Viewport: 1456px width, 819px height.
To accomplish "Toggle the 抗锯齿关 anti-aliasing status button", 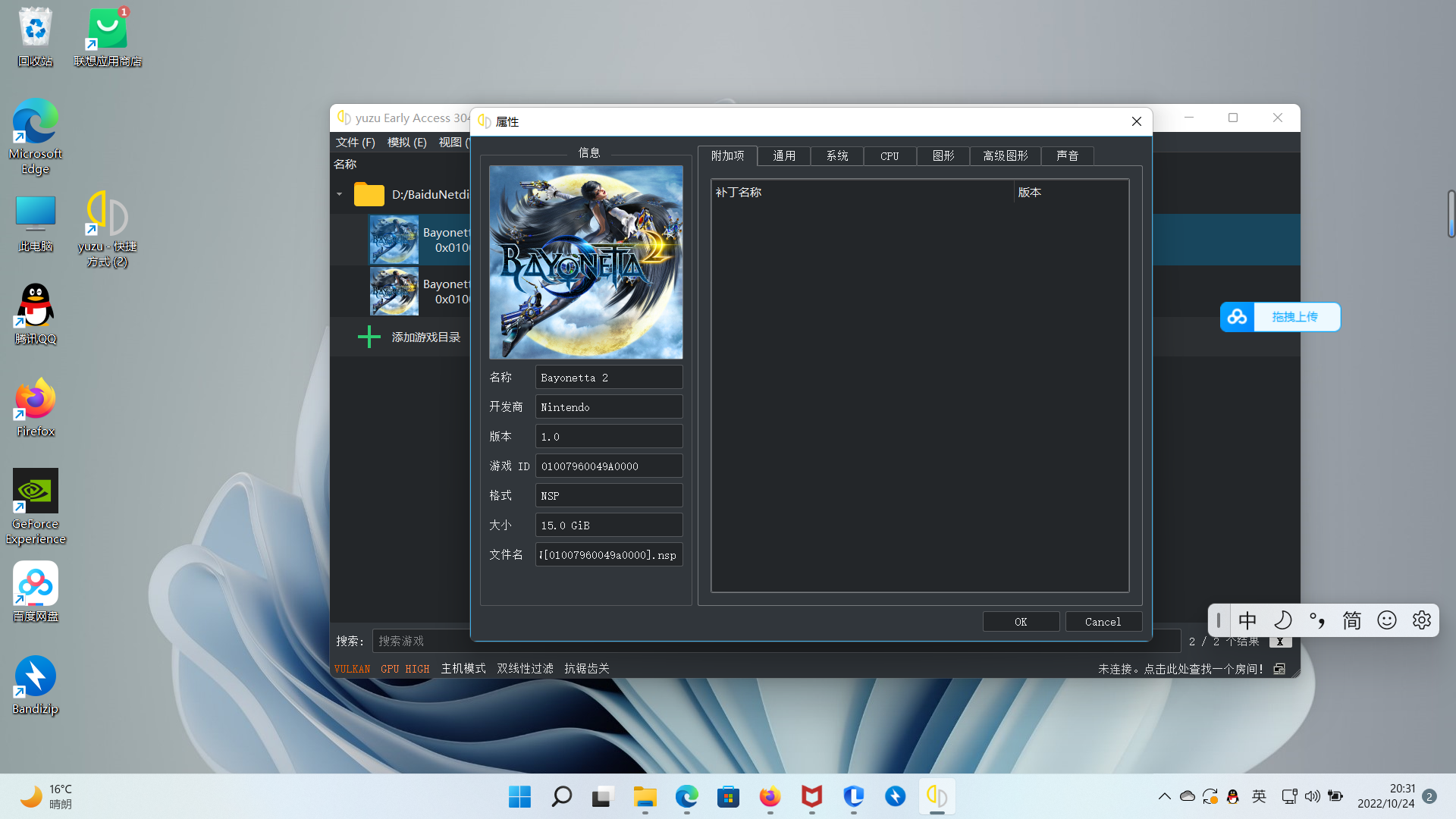I will (x=587, y=669).
